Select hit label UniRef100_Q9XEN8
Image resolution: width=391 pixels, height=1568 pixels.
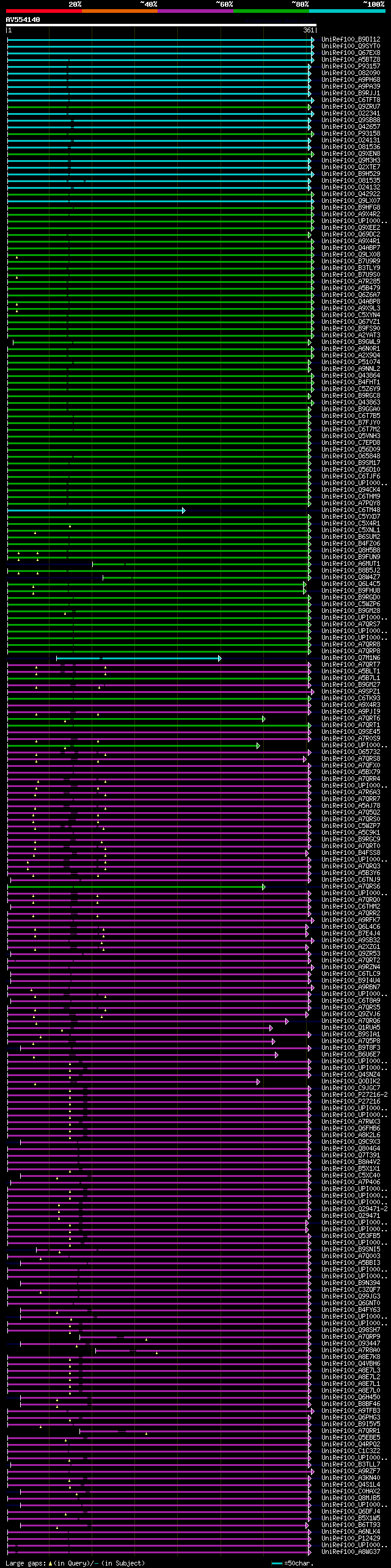351,153
